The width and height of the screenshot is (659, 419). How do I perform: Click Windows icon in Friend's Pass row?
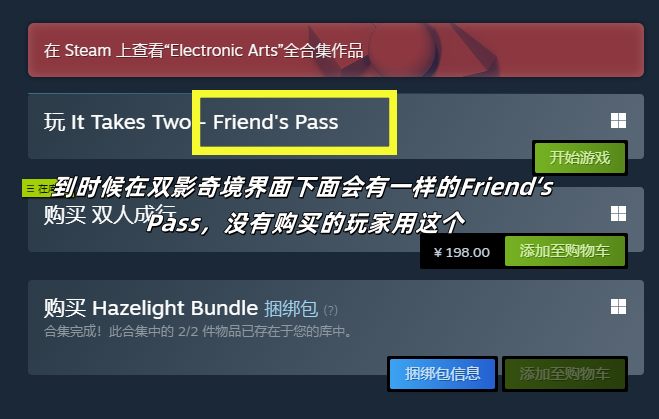click(x=618, y=121)
